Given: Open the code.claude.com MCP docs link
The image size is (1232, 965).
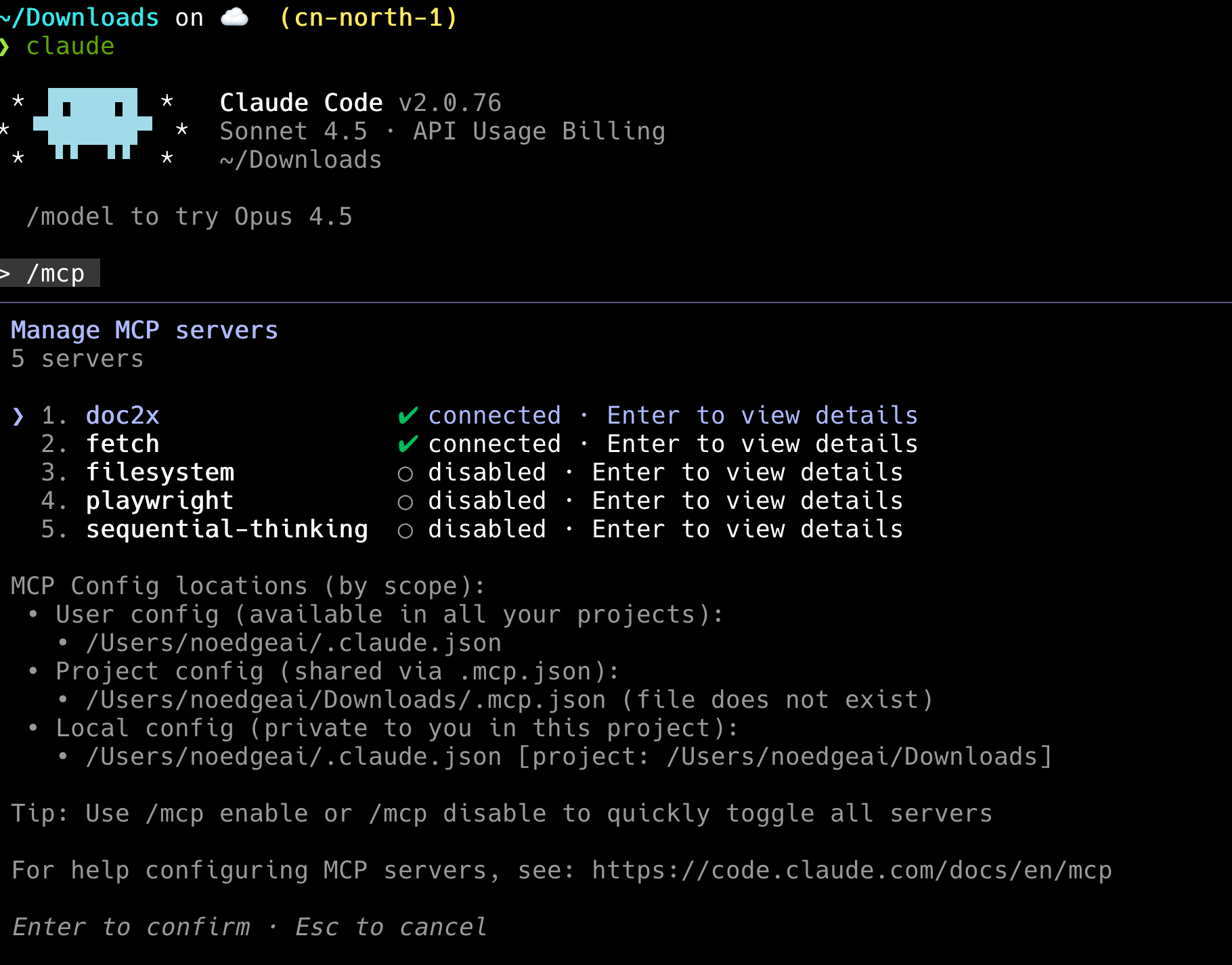Looking at the screenshot, I should (852, 870).
